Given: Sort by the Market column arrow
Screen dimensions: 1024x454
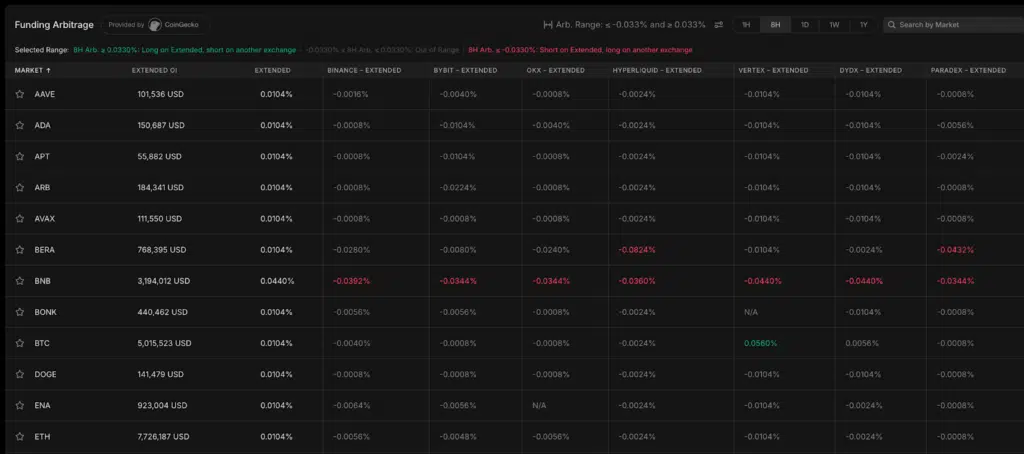Looking at the screenshot, I should point(48,71).
